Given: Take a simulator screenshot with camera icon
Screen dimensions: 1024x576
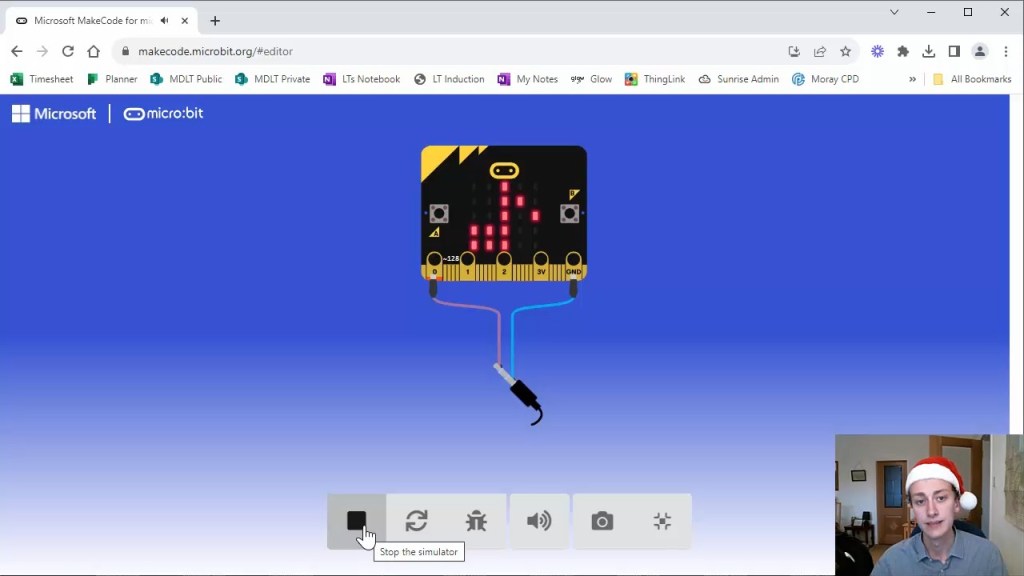Looking at the screenshot, I should (x=602, y=521).
